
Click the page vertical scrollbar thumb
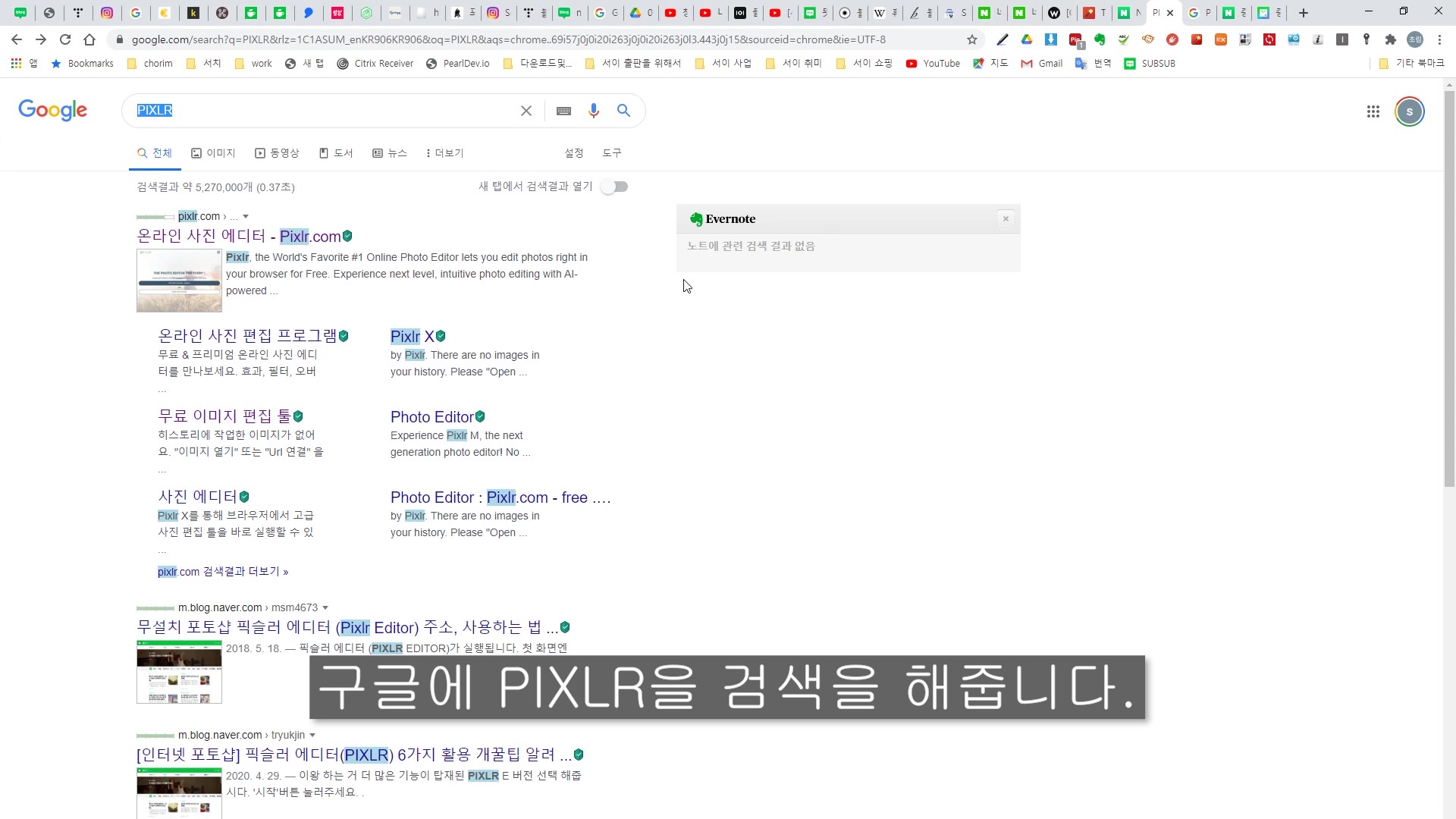(x=1449, y=288)
